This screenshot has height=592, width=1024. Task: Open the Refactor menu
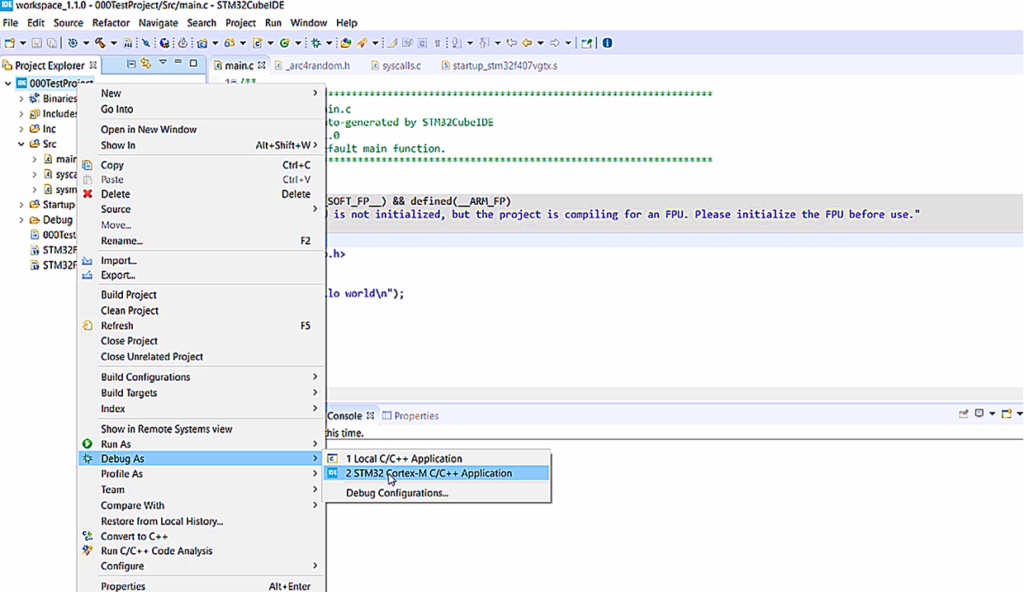click(x=111, y=23)
